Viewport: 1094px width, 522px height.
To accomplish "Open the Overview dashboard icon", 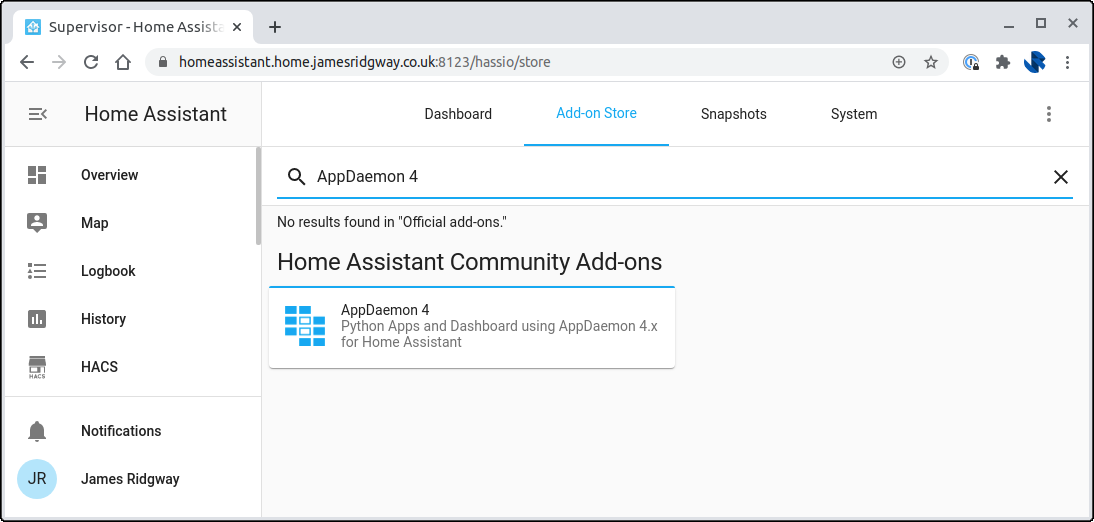I will [x=37, y=174].
